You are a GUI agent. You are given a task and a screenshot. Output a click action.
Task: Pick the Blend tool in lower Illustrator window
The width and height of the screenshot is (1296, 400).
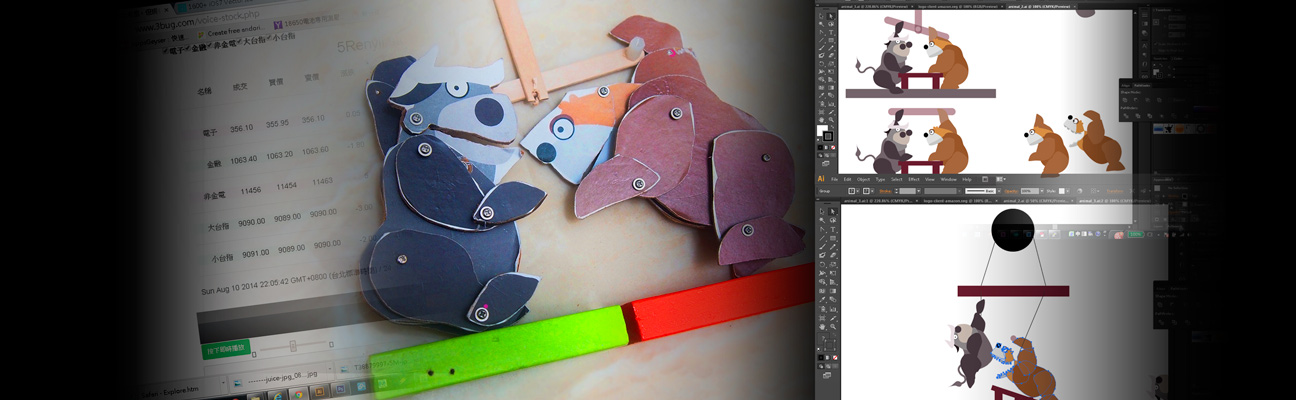833,300
